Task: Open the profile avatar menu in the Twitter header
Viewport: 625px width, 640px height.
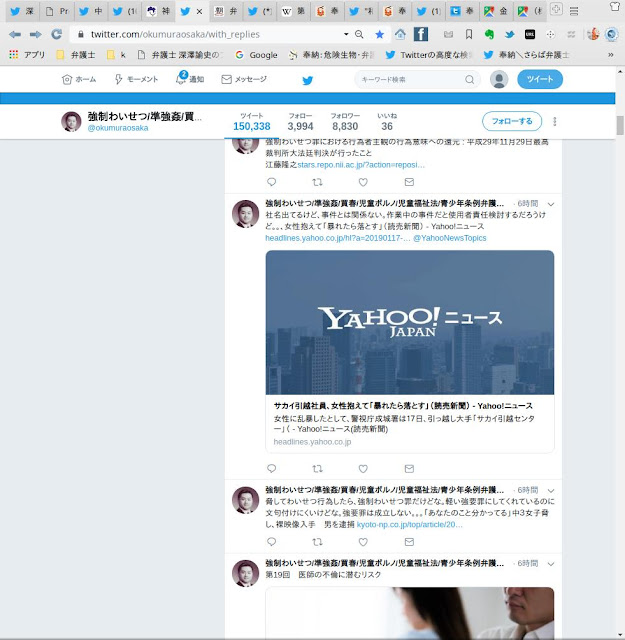Action: (x=499, y=79)
